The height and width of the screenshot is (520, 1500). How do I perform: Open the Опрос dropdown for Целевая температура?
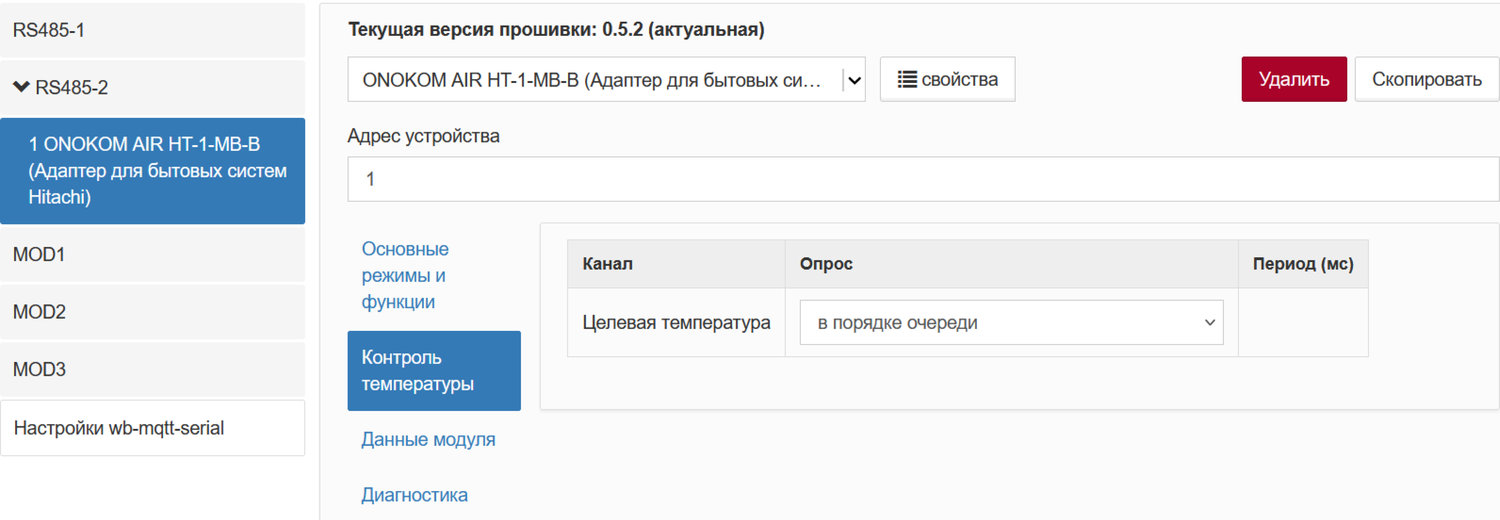click(x=1011, y=323)
